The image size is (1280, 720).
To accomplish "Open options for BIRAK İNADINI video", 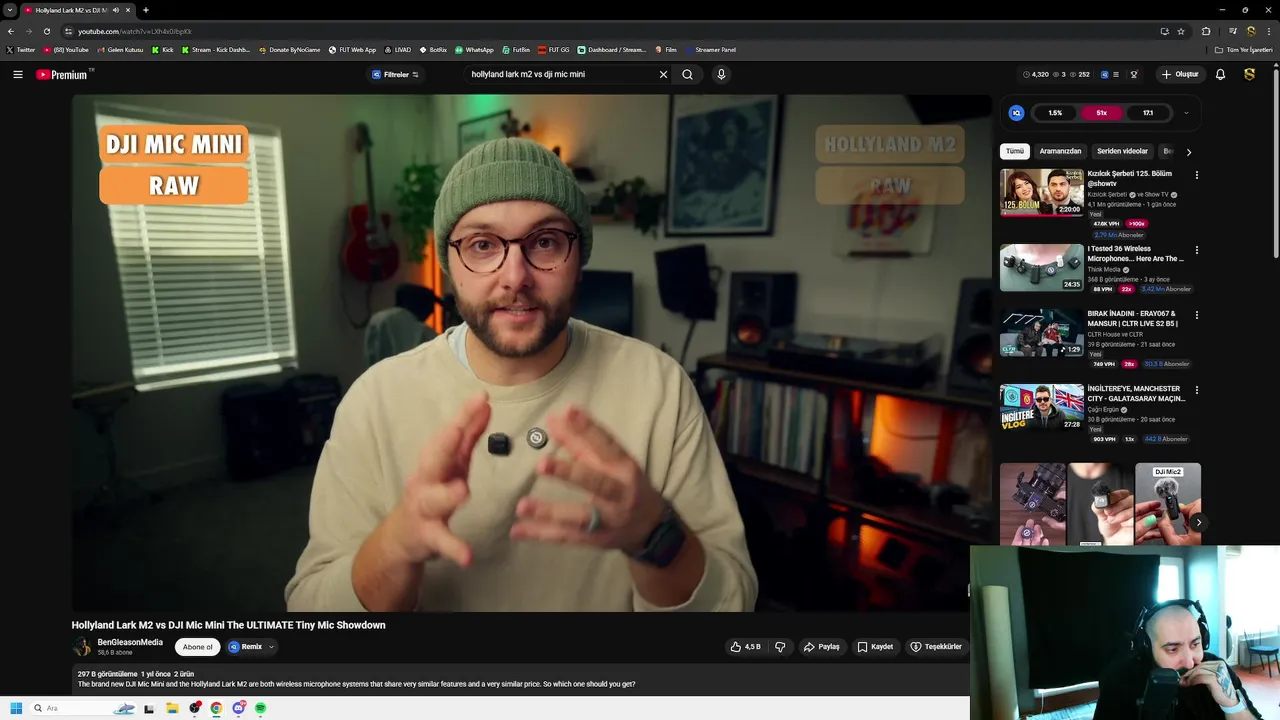I will pyautogui.click(x=1196, y=315).
